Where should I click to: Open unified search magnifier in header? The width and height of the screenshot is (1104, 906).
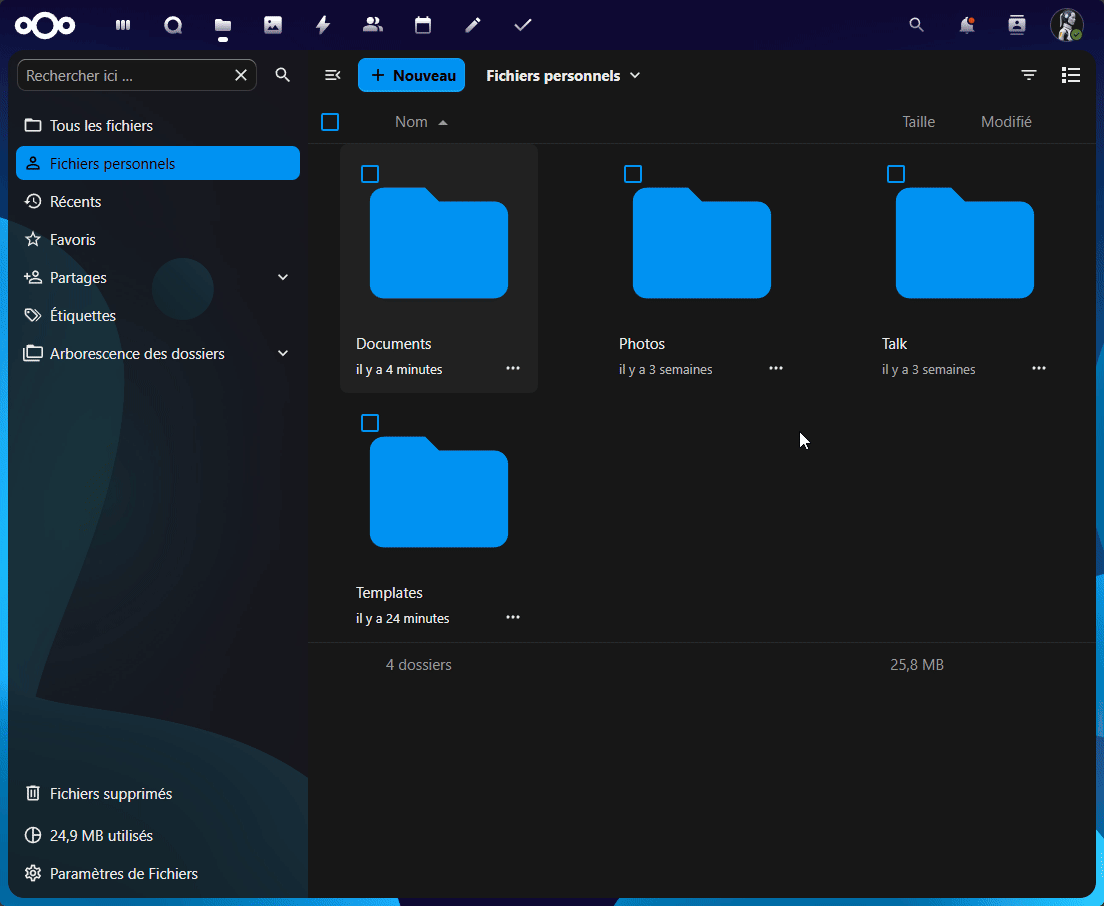tap(917, 25)
